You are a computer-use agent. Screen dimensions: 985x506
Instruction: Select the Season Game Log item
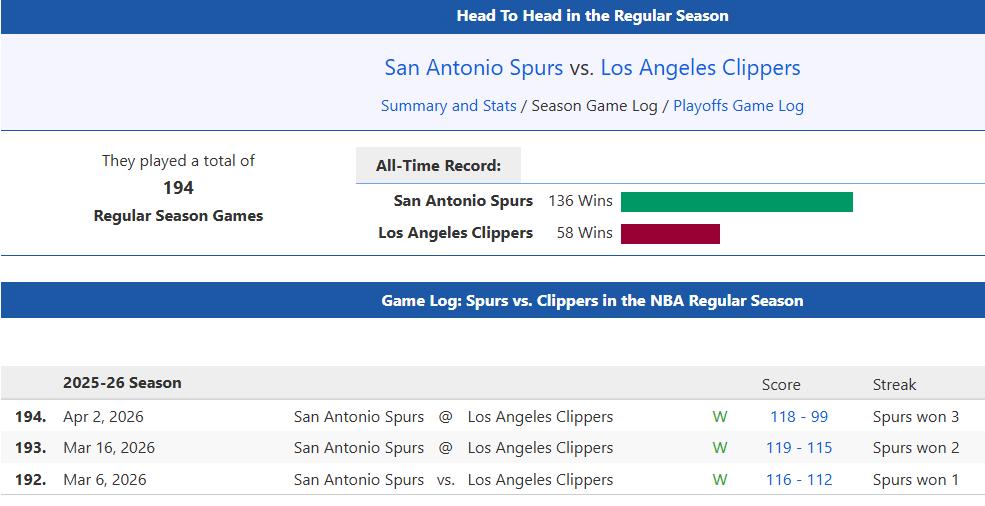click(x=594, y=106)
